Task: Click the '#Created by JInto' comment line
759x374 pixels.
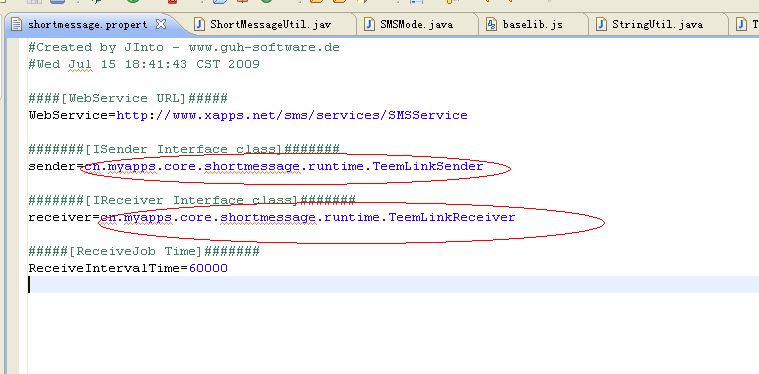Action: pos(184,47)
